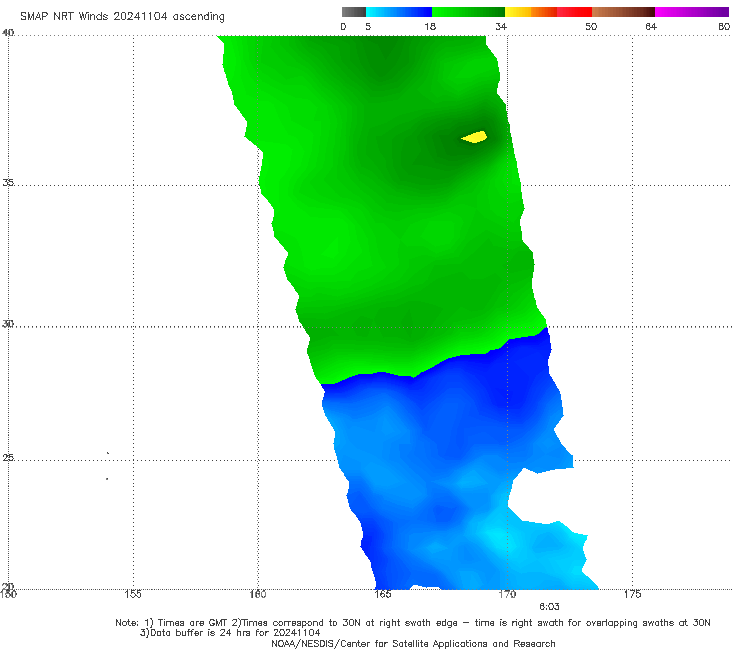
Task: Click the latitude label 25
Action: (8, 457)
